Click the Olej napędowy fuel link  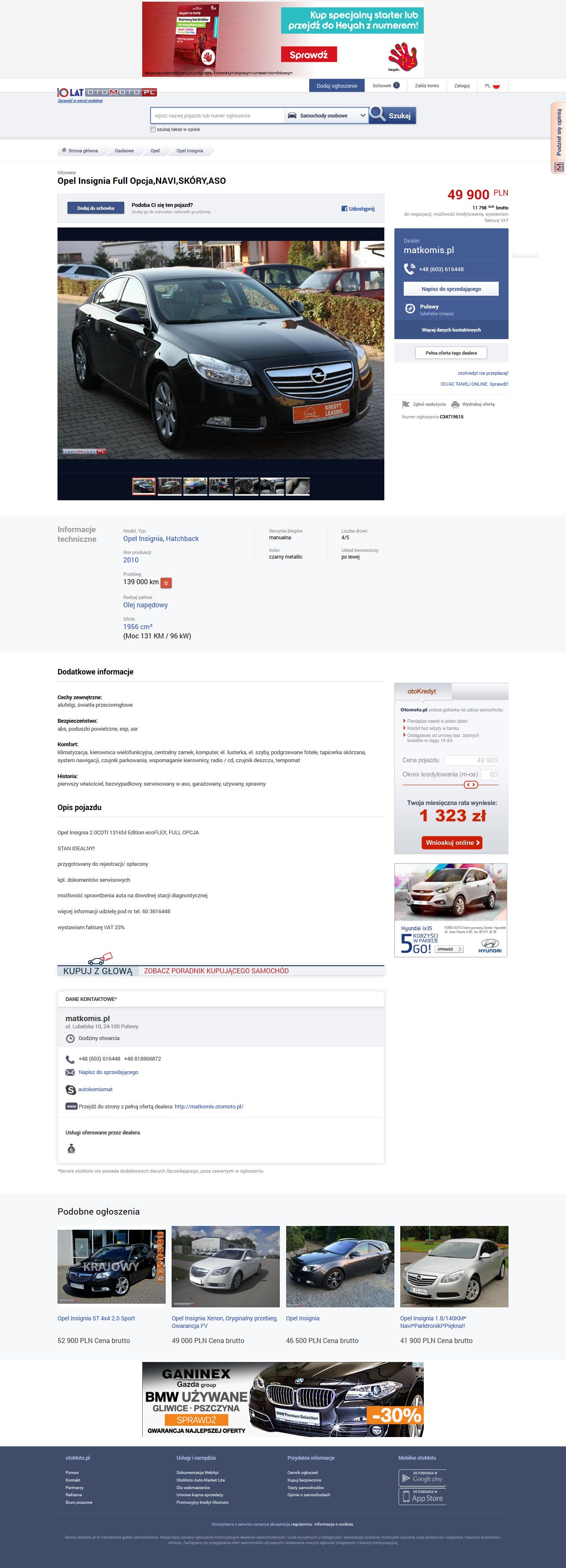click(x=146, y=605)
